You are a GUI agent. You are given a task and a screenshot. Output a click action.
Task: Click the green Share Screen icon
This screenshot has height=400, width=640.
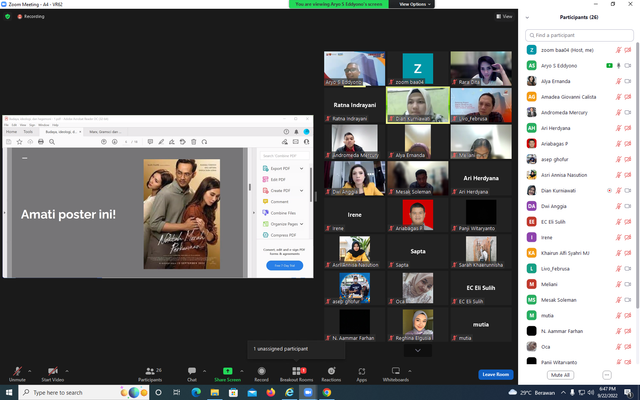click(x=227, y=371)
